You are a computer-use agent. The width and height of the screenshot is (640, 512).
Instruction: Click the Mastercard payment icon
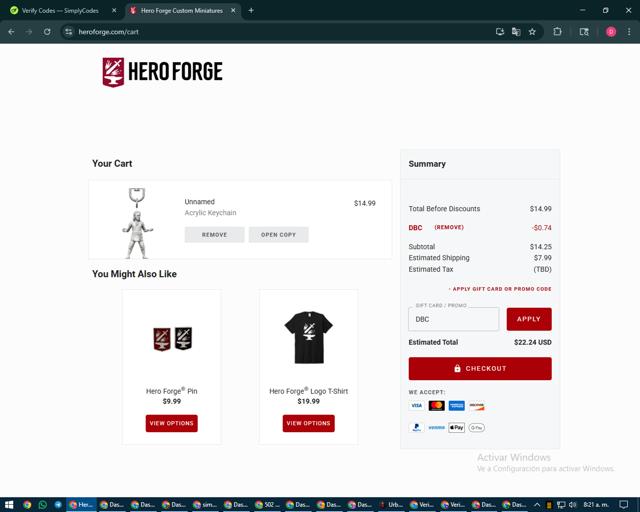pos(436,405)
